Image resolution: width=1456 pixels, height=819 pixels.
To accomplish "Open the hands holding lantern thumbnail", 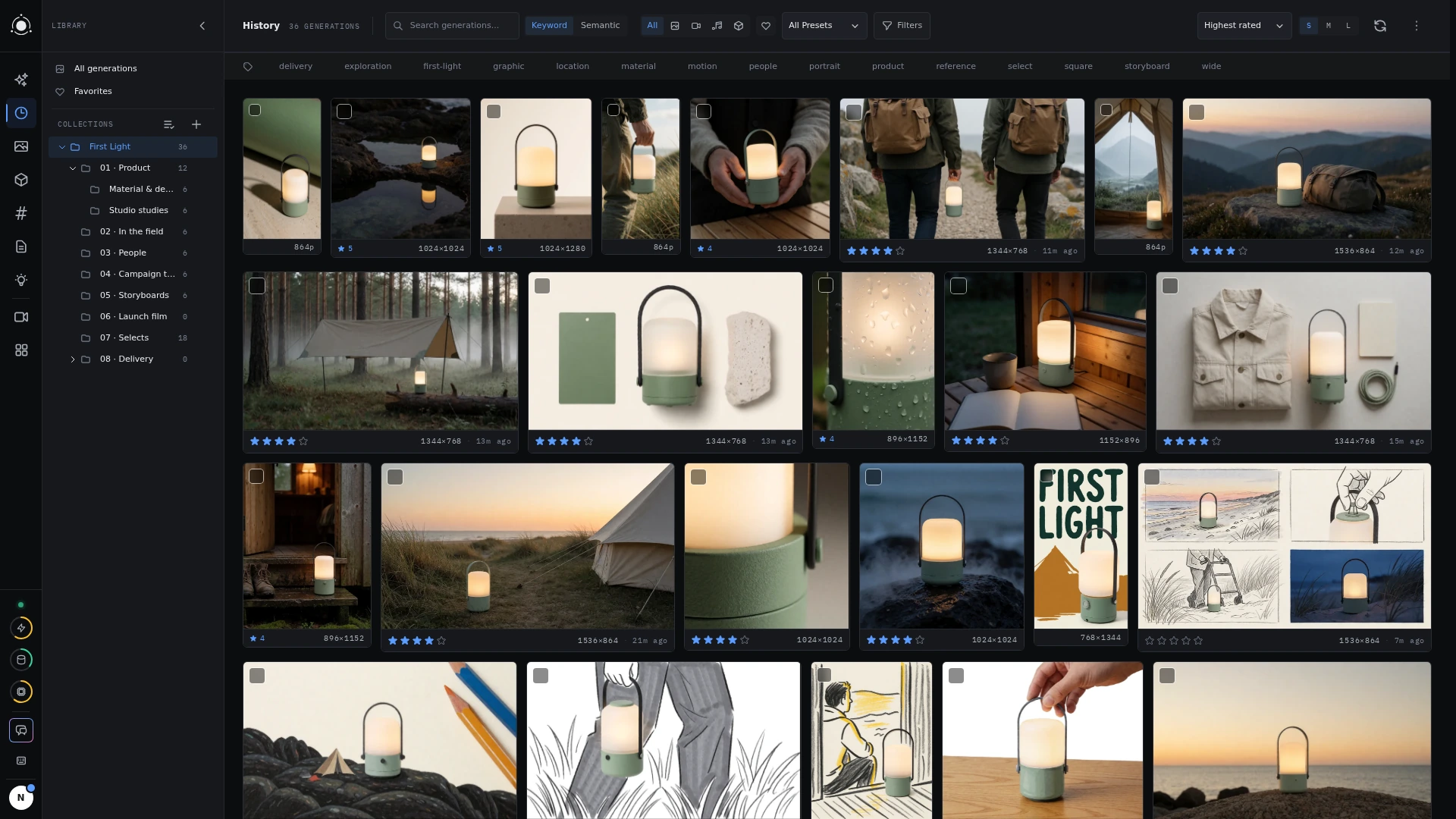I will (x=760, y=169).
